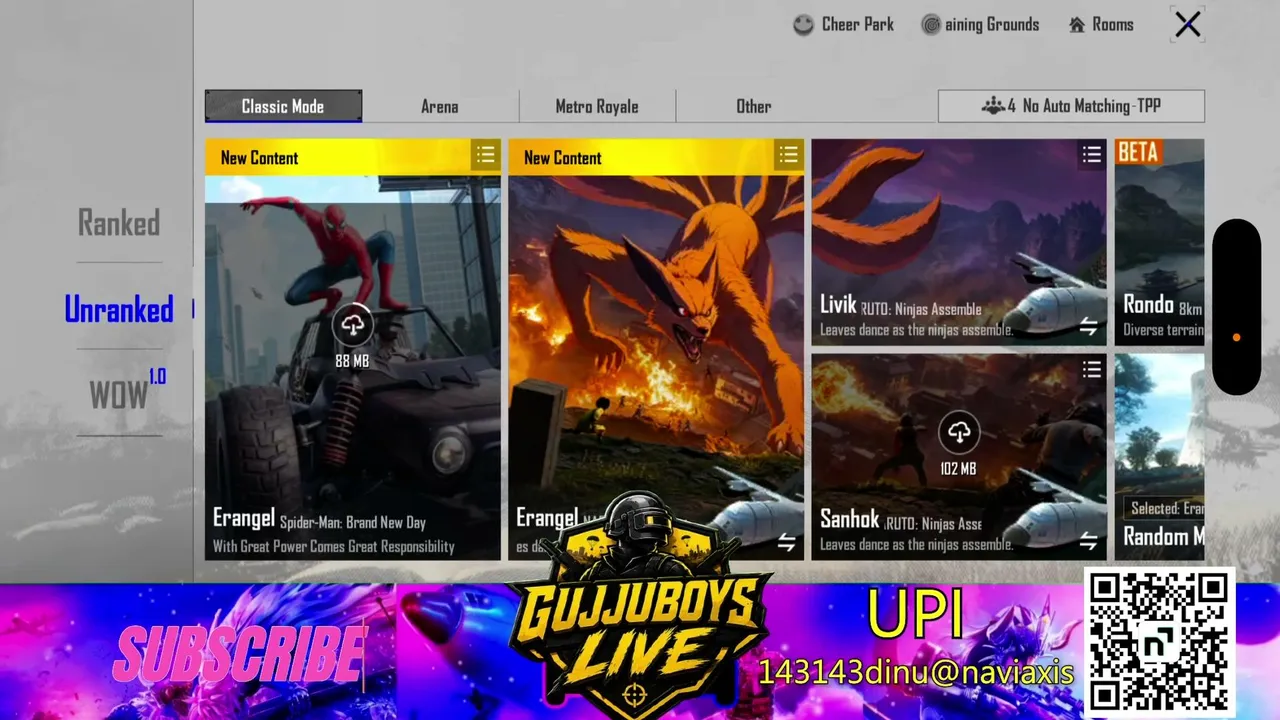Image resolution: width=1280 pixels, height=720 pixels.
Task: Click the Livik map title text
Action: coord(838,304)
